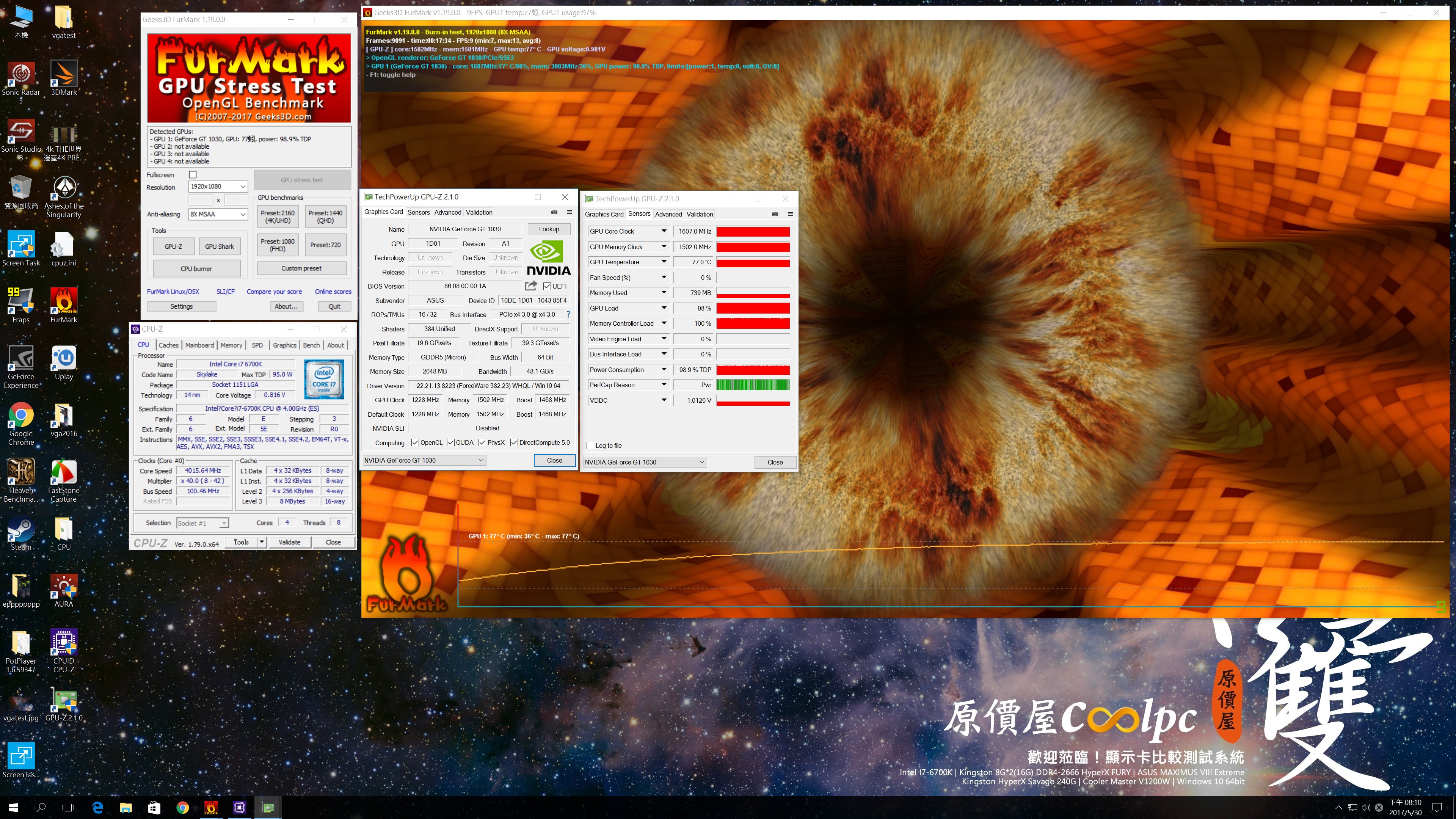Viewport: 1456px width, 819px height.
Task: Expand the PerfCap Reason sensor dropdown
Action: click(x=664, y=385)
